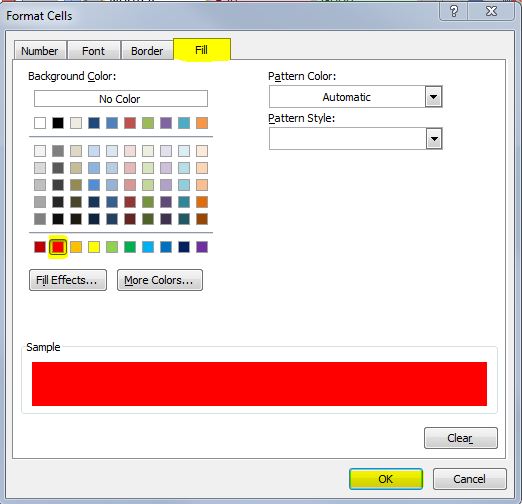Select the black theme color swatch

pyautogui.click(x=58, y=123)
